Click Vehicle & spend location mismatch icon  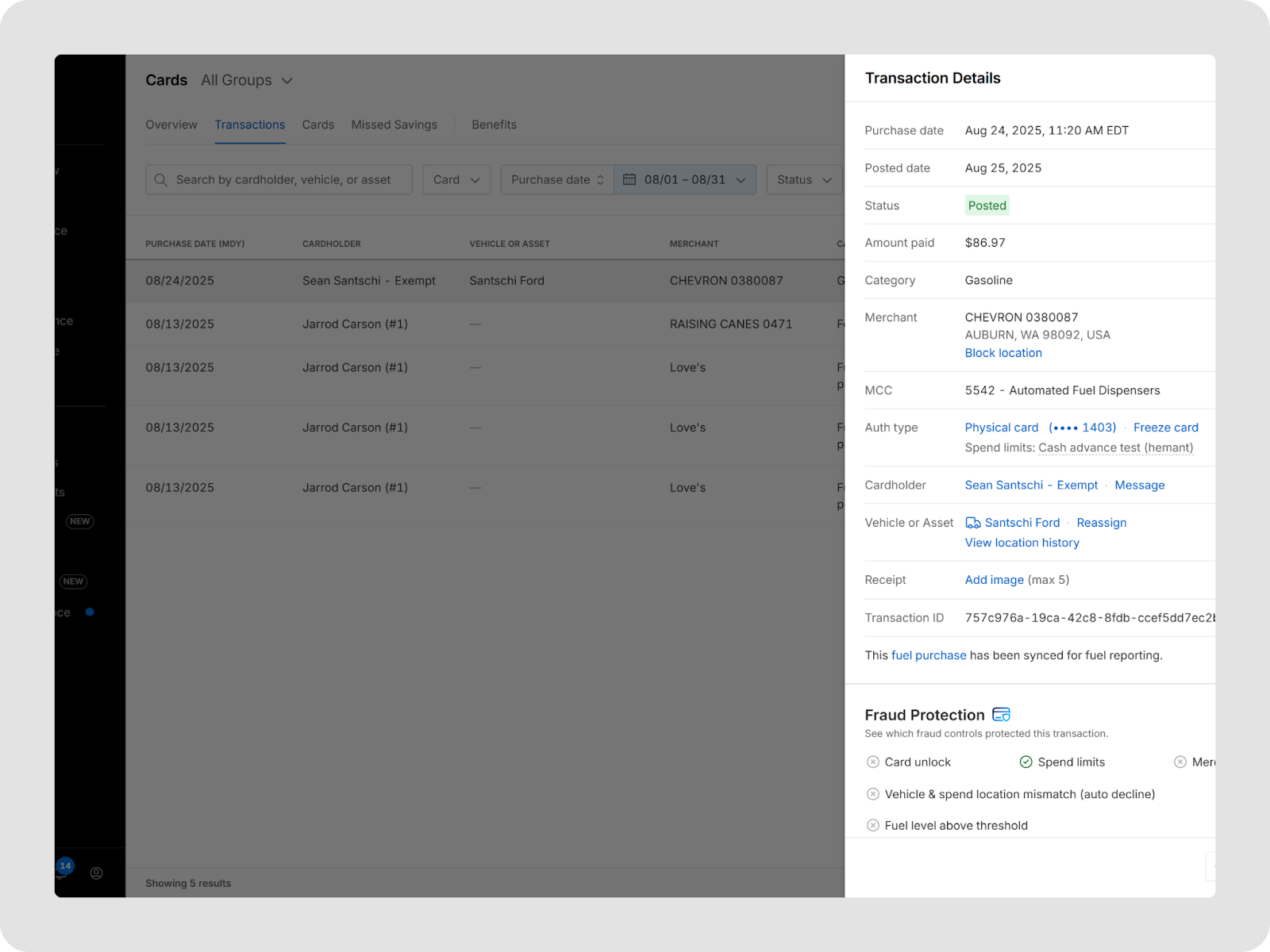point(872,794)
